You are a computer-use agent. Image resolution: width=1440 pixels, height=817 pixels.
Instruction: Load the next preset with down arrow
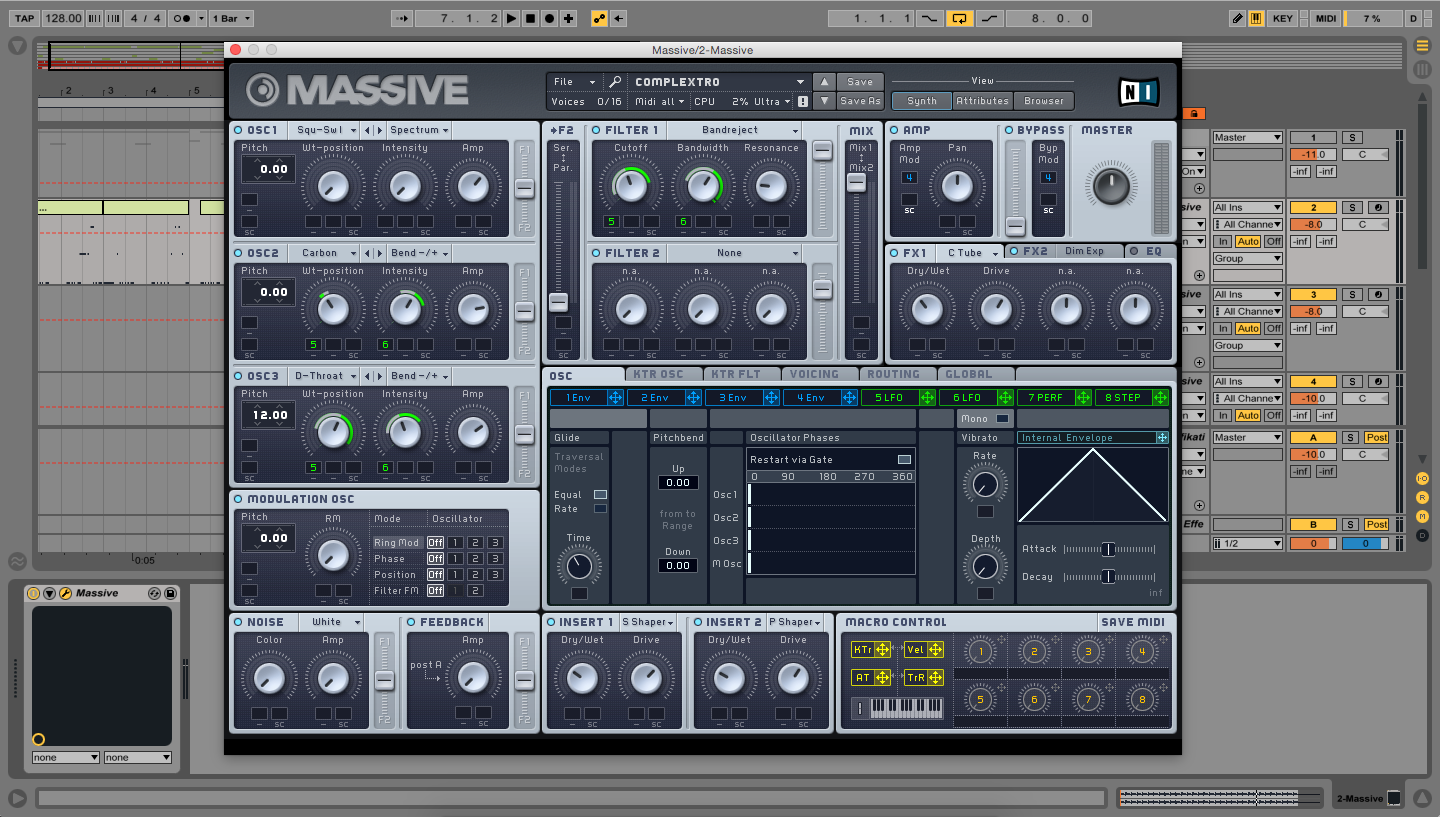823,101
